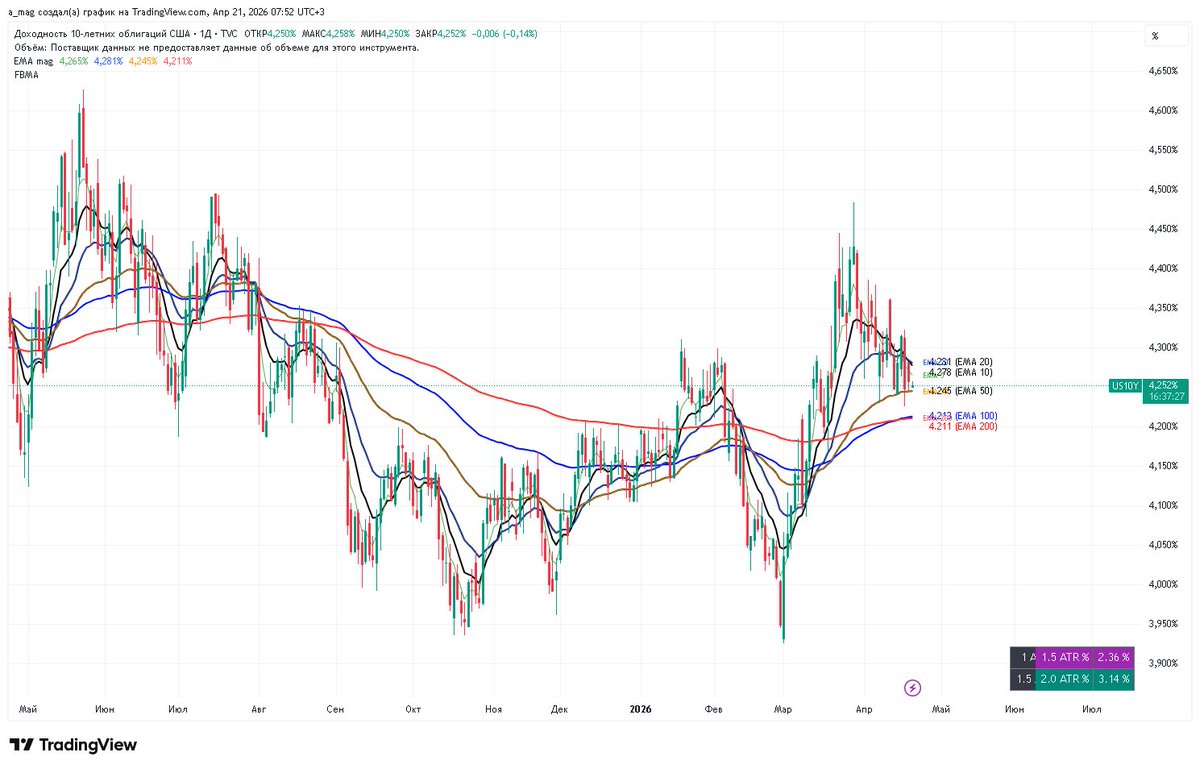
Task: Click the 2026 label on the time axis
Action: pyautogui.click(x=640, y=709)
